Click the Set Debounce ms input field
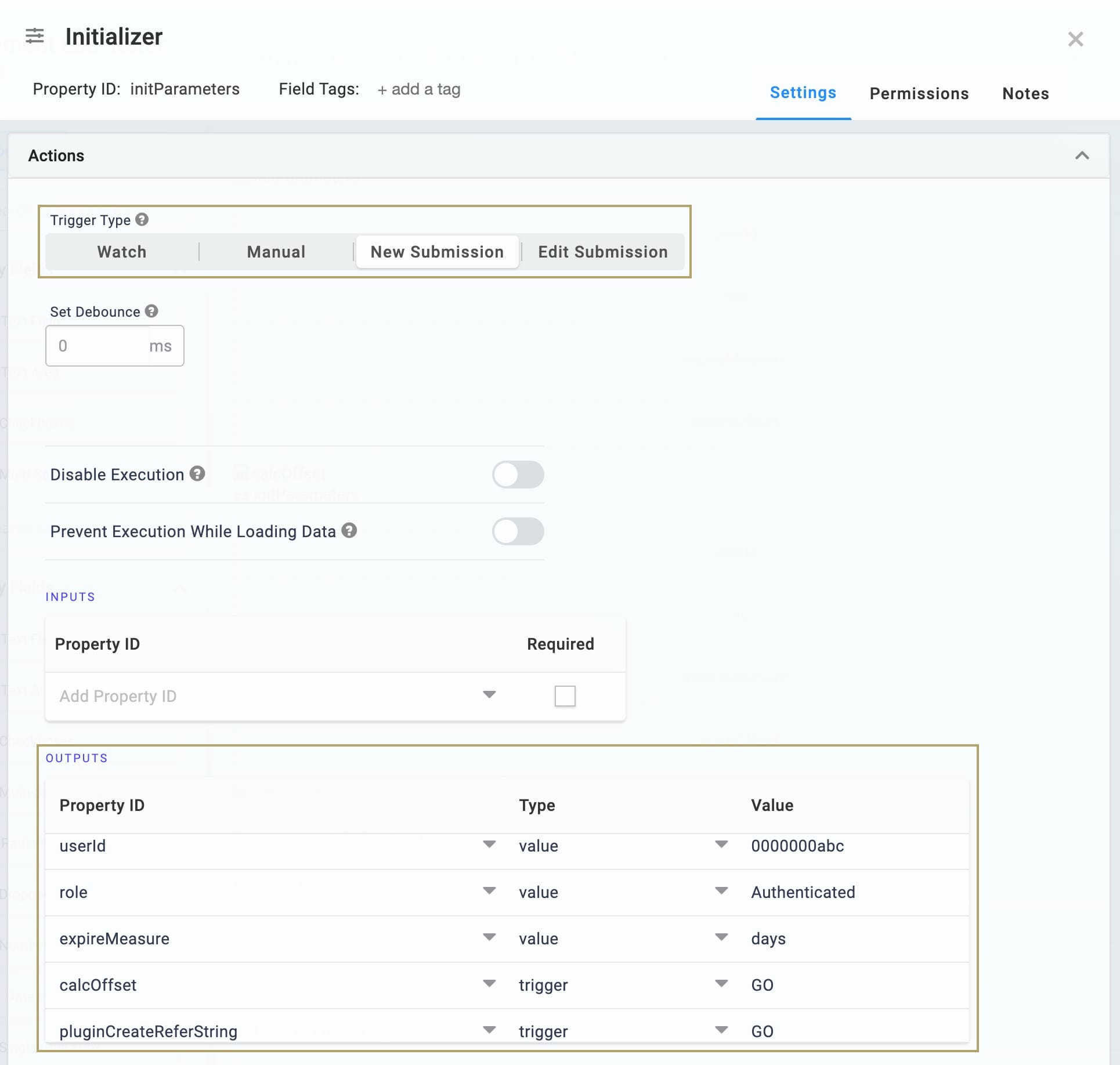The image size is (1120, 1065). [x=115, y=346]
